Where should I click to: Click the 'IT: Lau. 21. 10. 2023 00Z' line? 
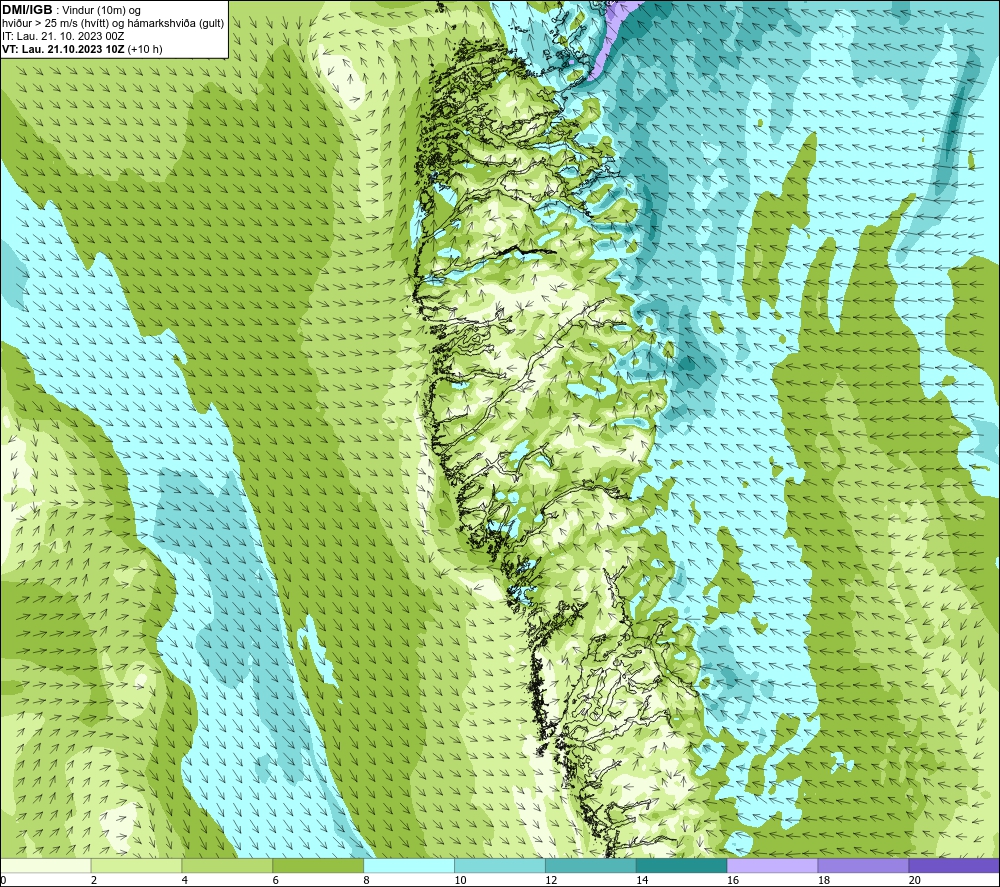click(x=63, y=36)
